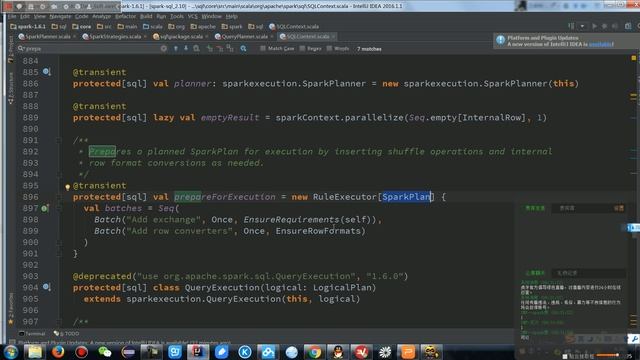The height and width of the screenshot is (360, 640).
Task: Open the Edit menu
Action: tap(25, 16)
